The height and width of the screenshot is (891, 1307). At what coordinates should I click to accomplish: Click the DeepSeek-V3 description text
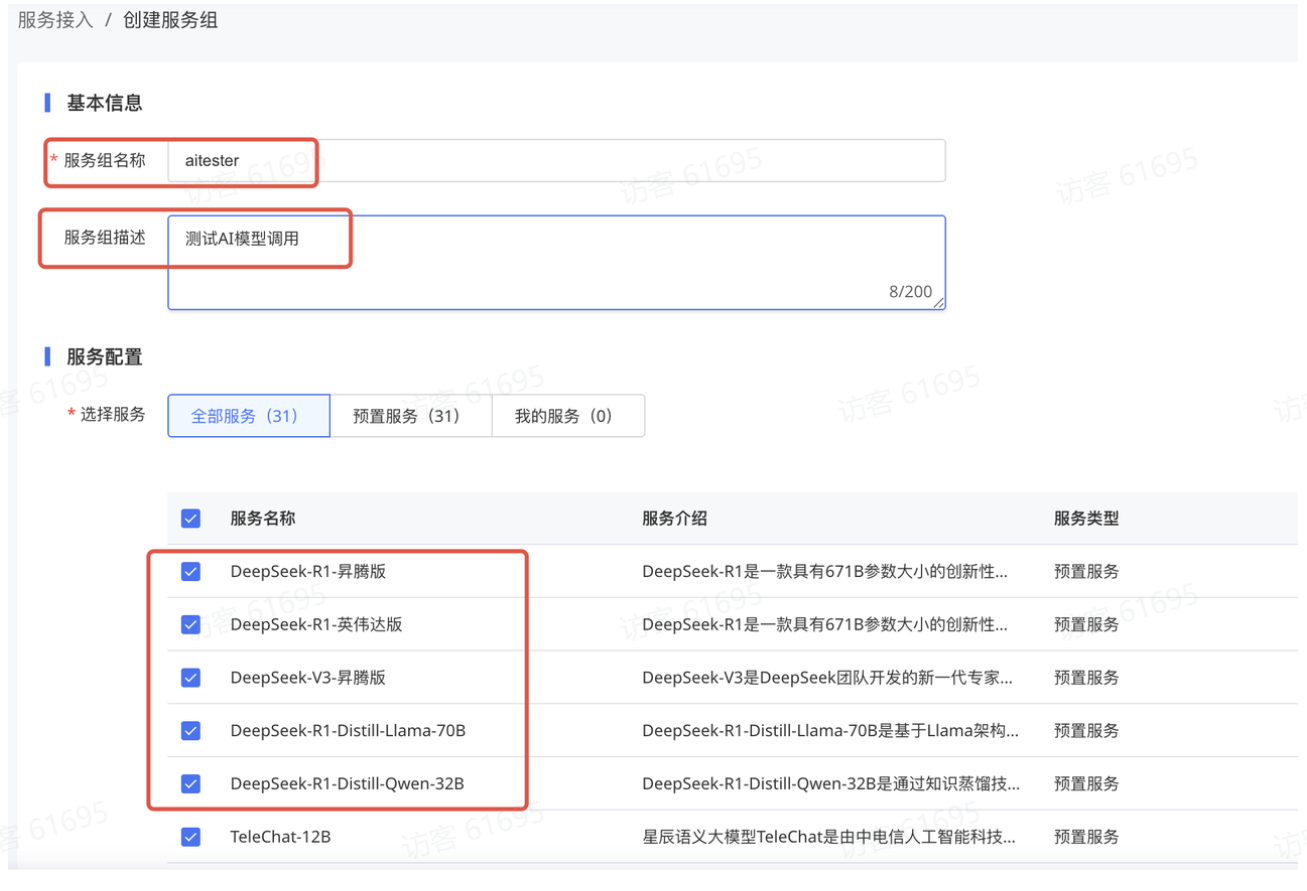(827, 677)
